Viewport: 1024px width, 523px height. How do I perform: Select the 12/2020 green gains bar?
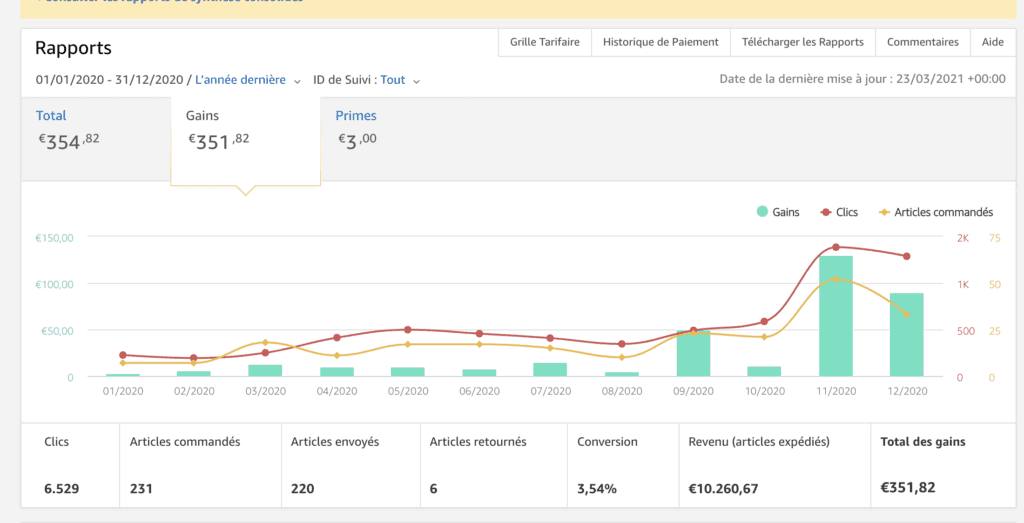point(906,335)
